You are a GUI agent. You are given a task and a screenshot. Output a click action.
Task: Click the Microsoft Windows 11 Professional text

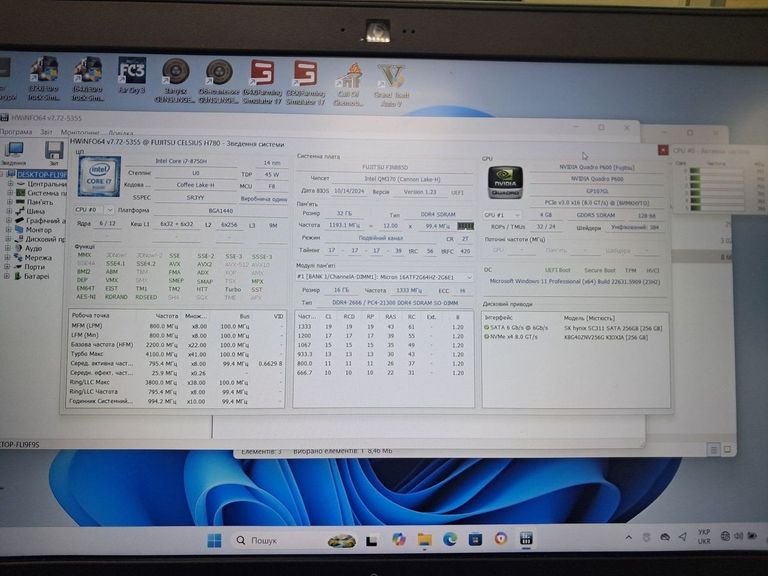[575, 282]
